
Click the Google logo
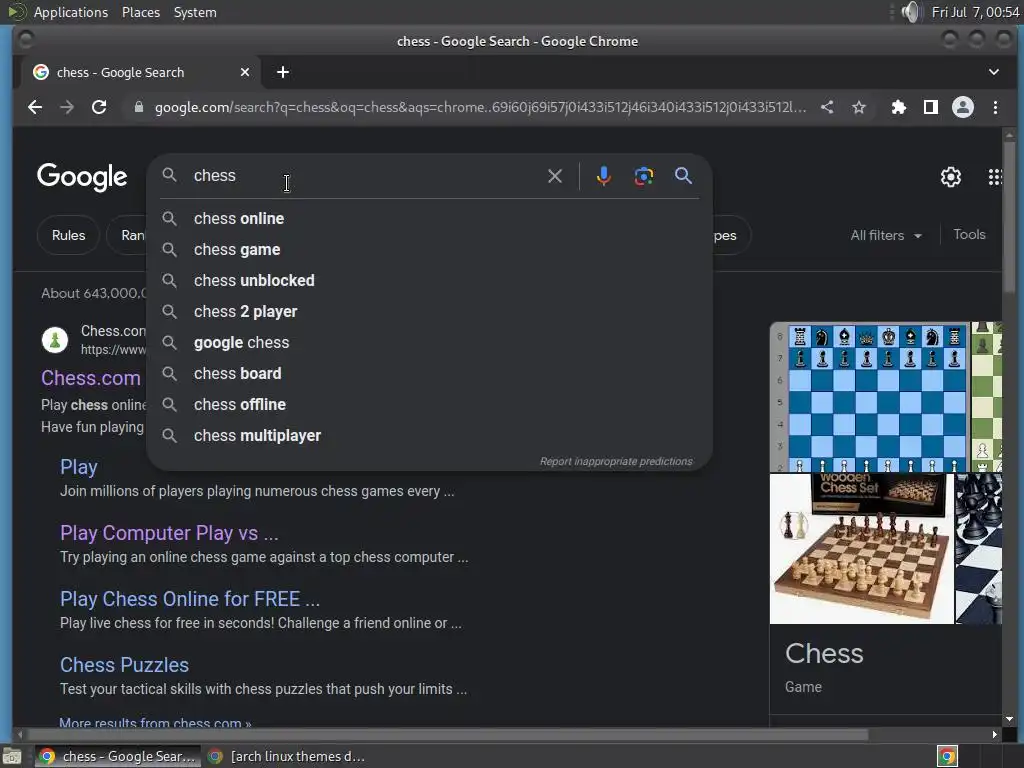82,176
